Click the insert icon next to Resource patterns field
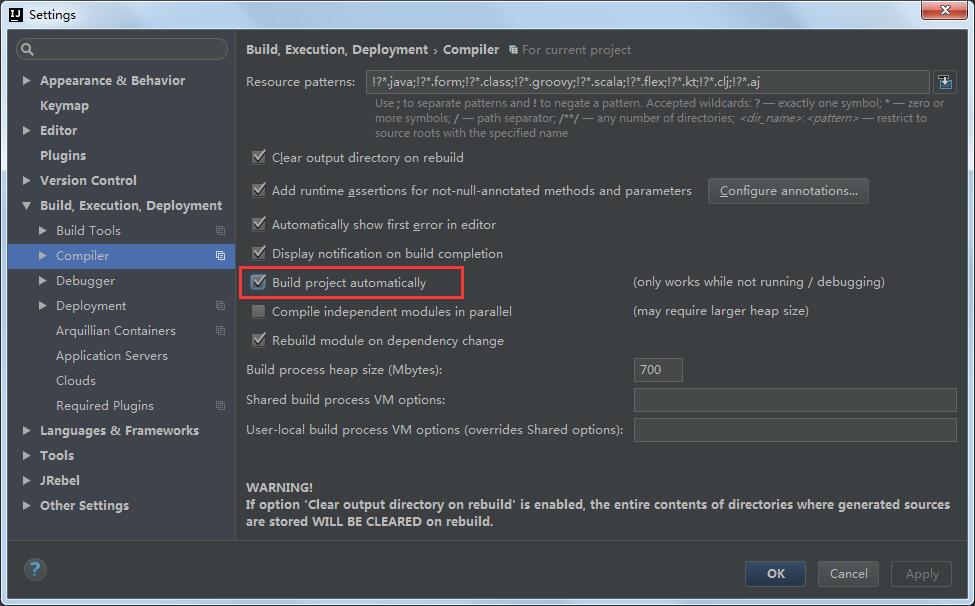The height and width of the screenshot is (606, 975). pyautogui.click(x=944, y=81)
